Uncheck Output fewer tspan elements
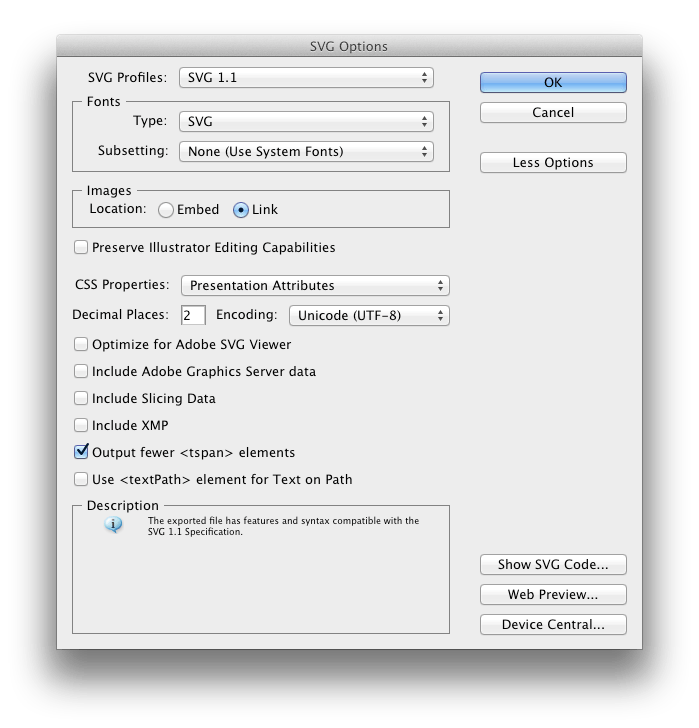Image resolution: width=699 pixels, height=728 pixels. click(81, 451)
